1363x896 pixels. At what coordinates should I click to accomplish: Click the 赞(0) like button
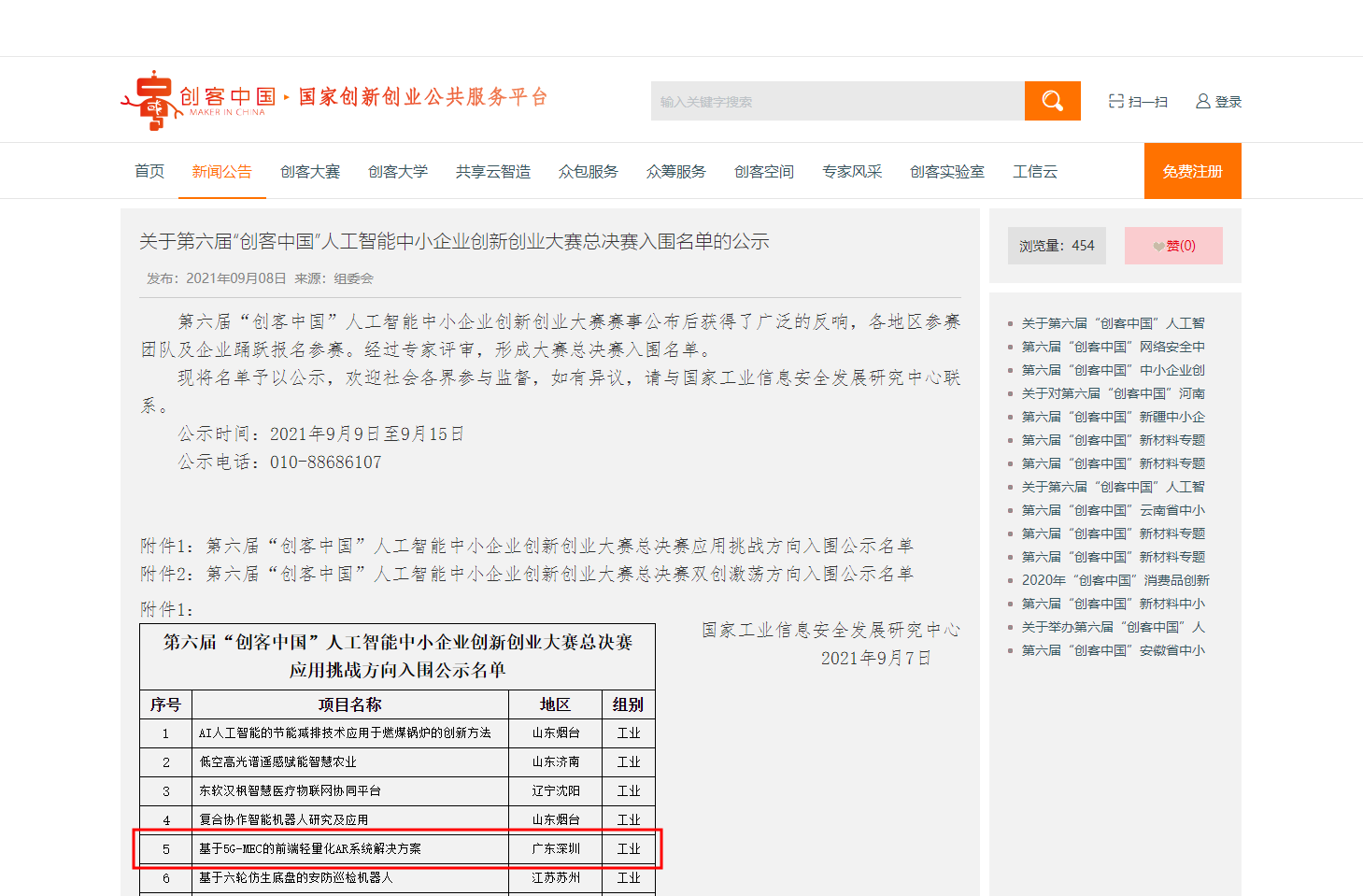coord(1173,245)
